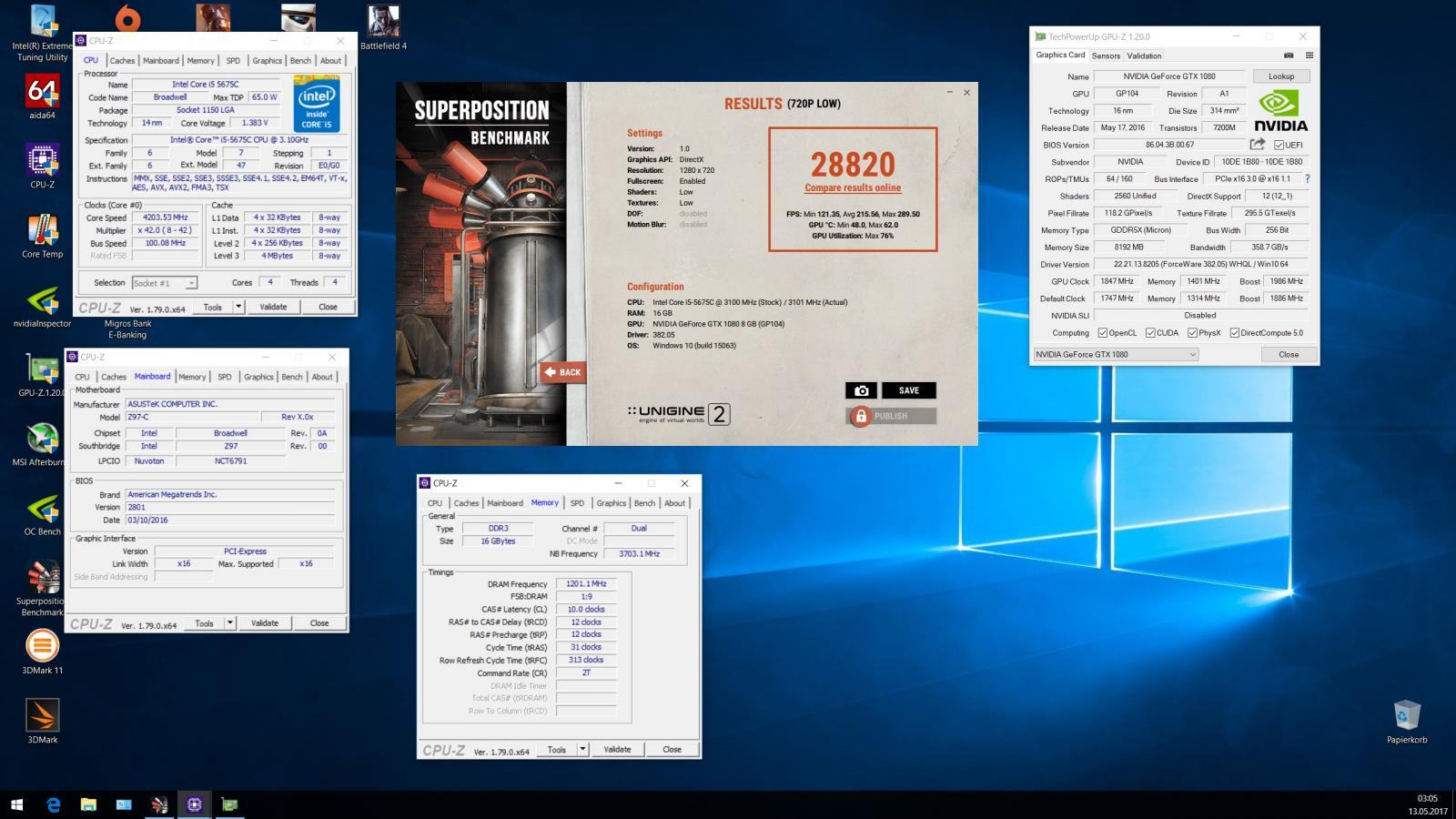
Task: Click the Close button at GPU-Z bottom
Action: (x=1289, y=354)
